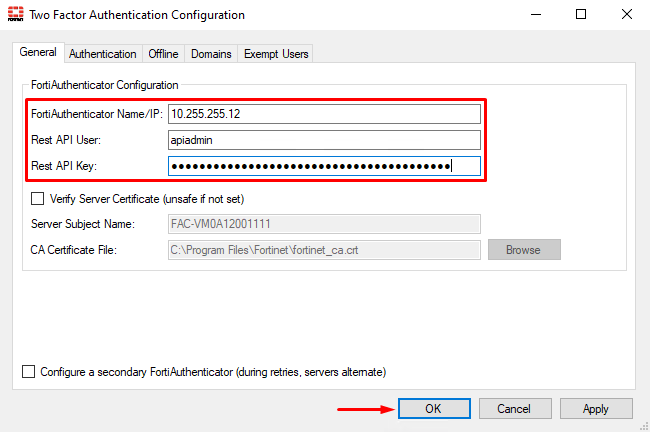Screen dimensions: 650x432
Task: Enable Verify Server Certificate checkbox
Action: tap(37, 199)
